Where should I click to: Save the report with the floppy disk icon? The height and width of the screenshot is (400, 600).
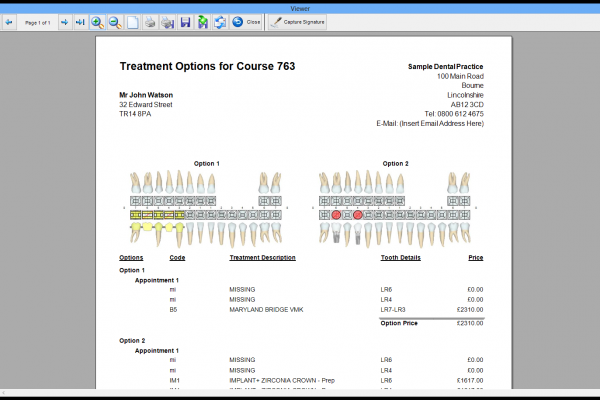[185, 23]
